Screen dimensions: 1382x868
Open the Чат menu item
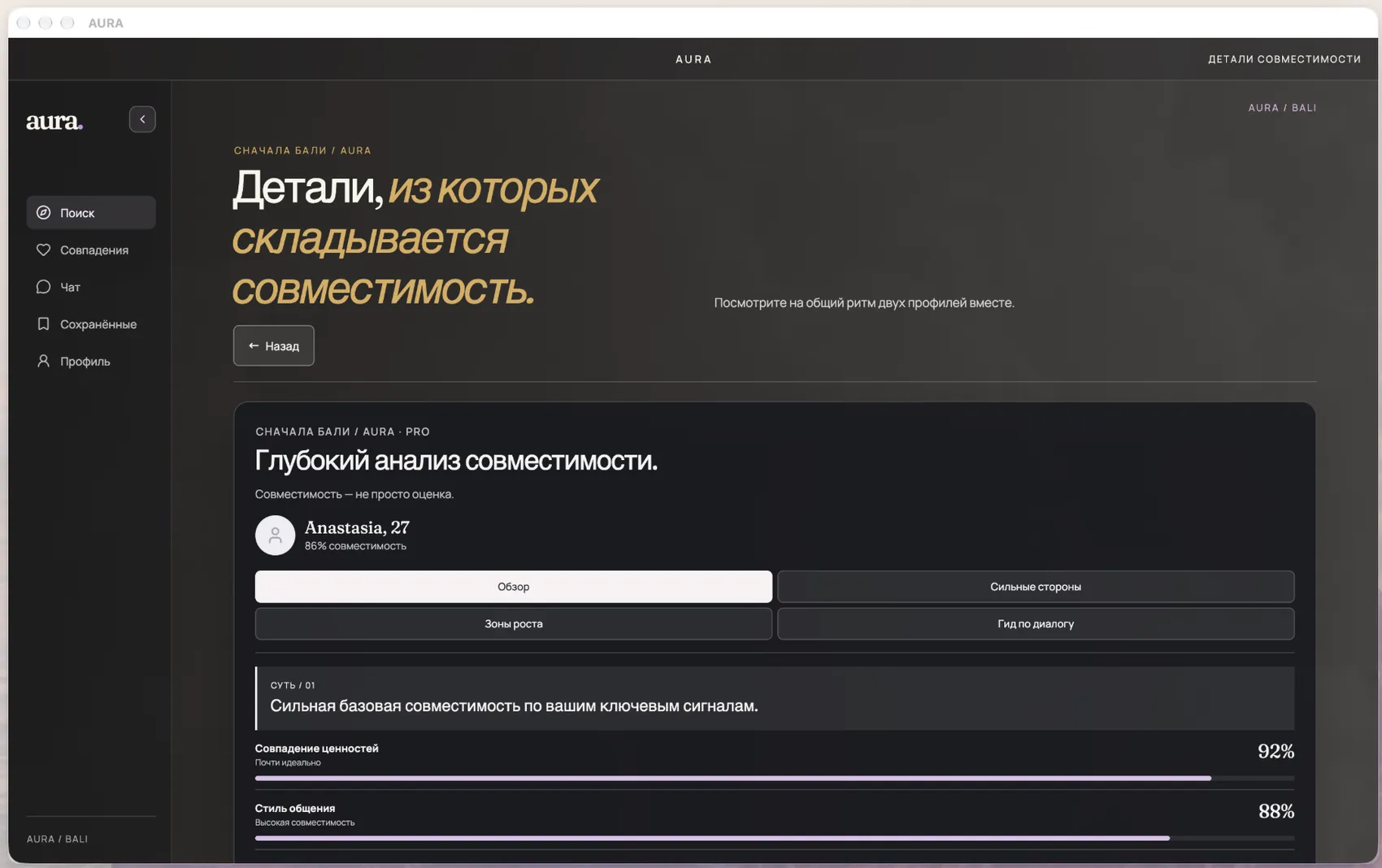(x=91, y=287)
